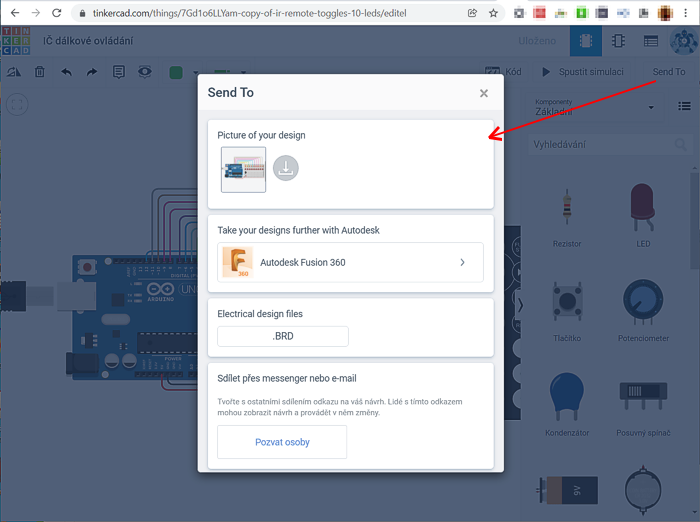Viewport: 700px width, 522px height.
Task: Open Autodesk Fusion 360 option
Action: 350,262
